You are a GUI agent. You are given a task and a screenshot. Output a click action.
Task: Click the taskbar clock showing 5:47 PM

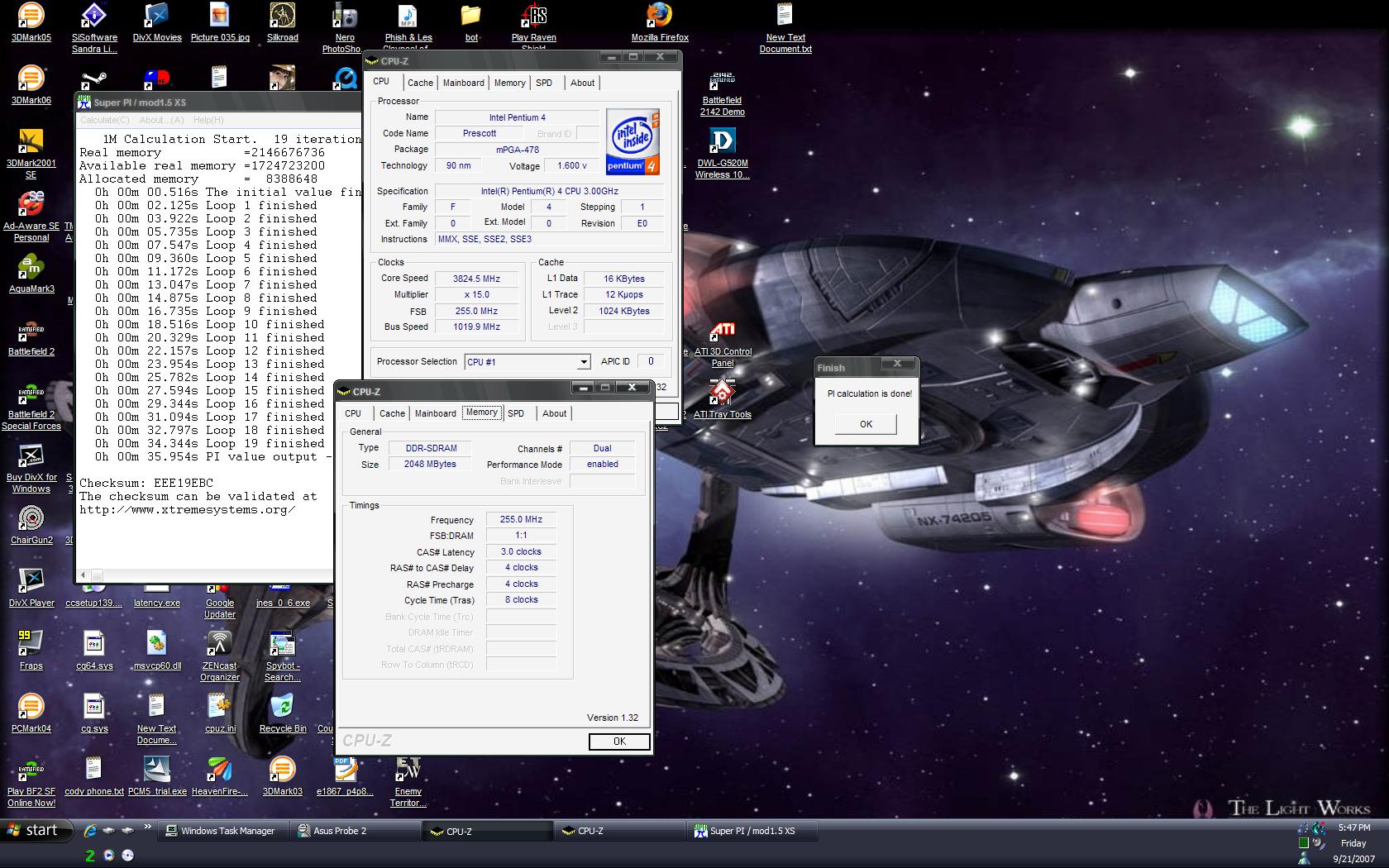click(x=1353, y=827)
